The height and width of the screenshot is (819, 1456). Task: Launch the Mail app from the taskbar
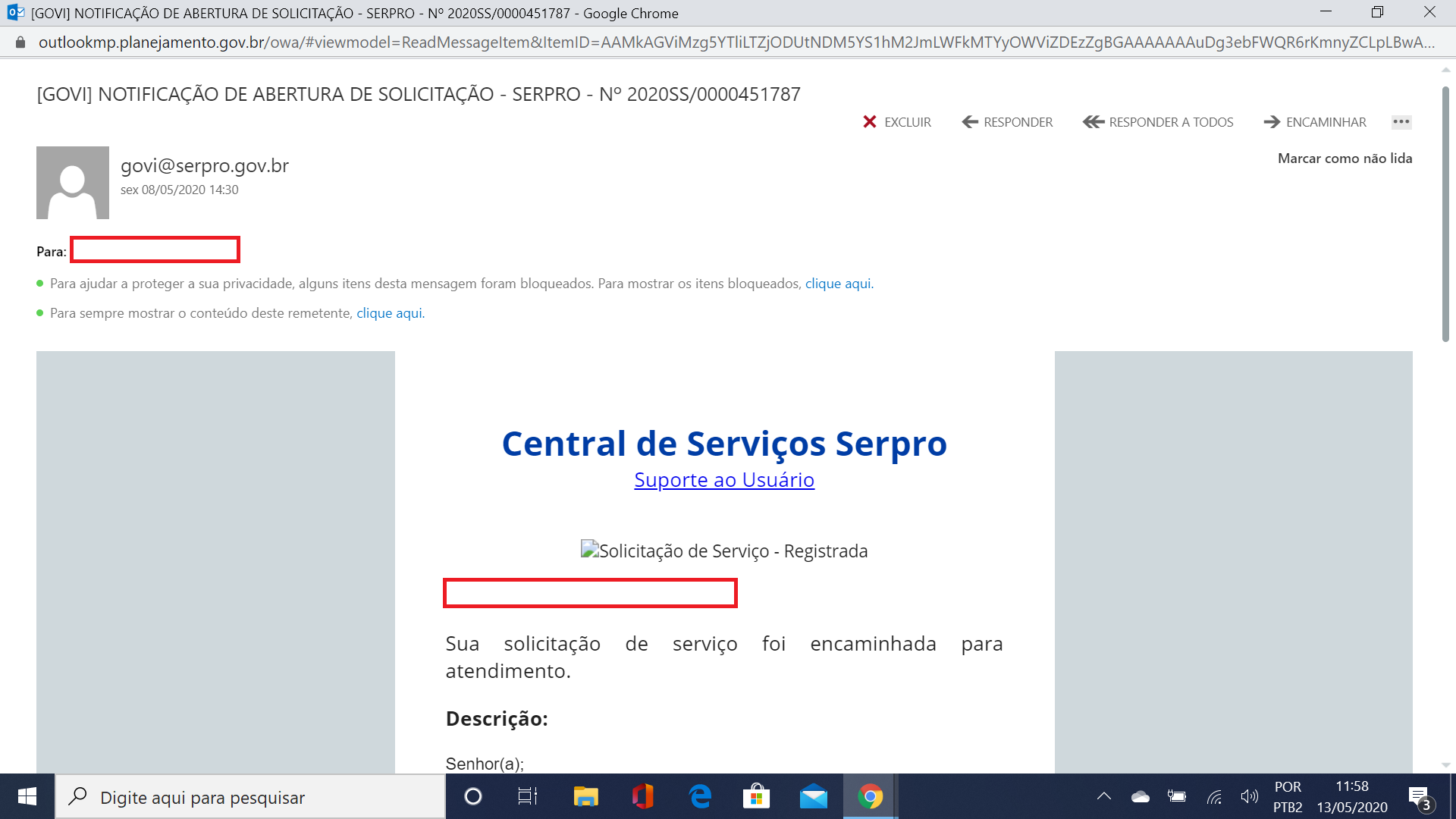tap(812, 796)
